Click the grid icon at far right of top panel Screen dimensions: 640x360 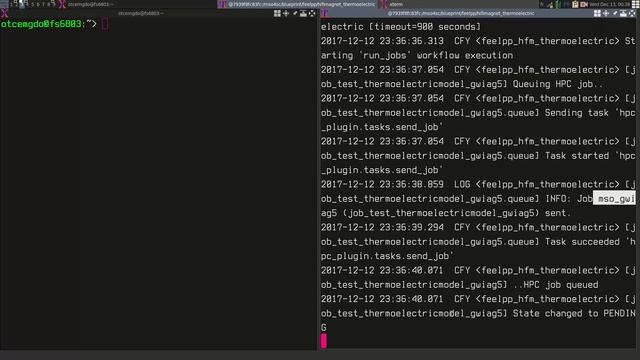pyautogui.click(x=636, y=4)
